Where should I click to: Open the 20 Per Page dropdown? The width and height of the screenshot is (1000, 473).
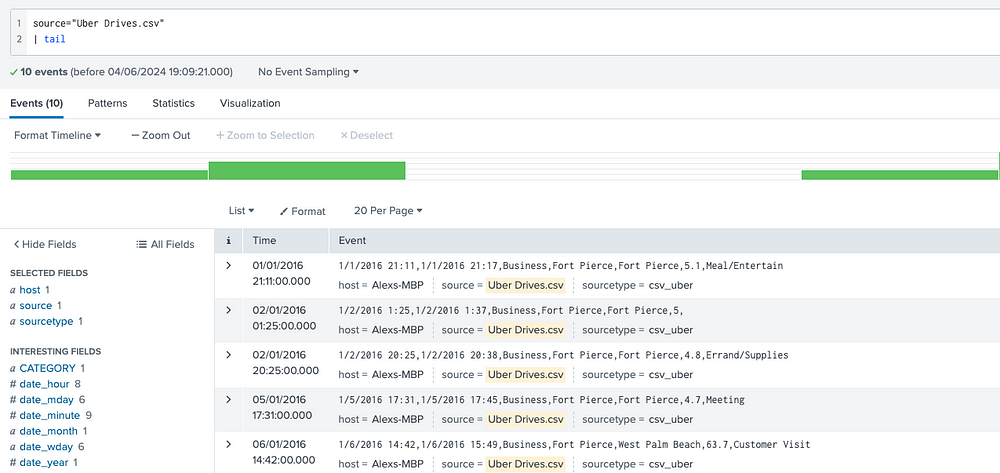388,210
